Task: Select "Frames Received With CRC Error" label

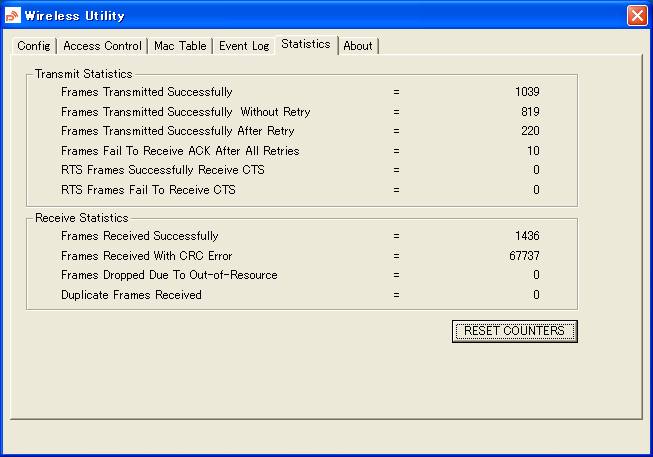Action: (147, 256)
